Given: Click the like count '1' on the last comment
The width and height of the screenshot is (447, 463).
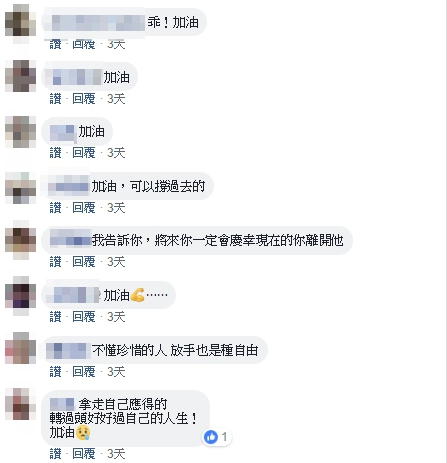Looking at the screenshot, I should coord(224,437).
